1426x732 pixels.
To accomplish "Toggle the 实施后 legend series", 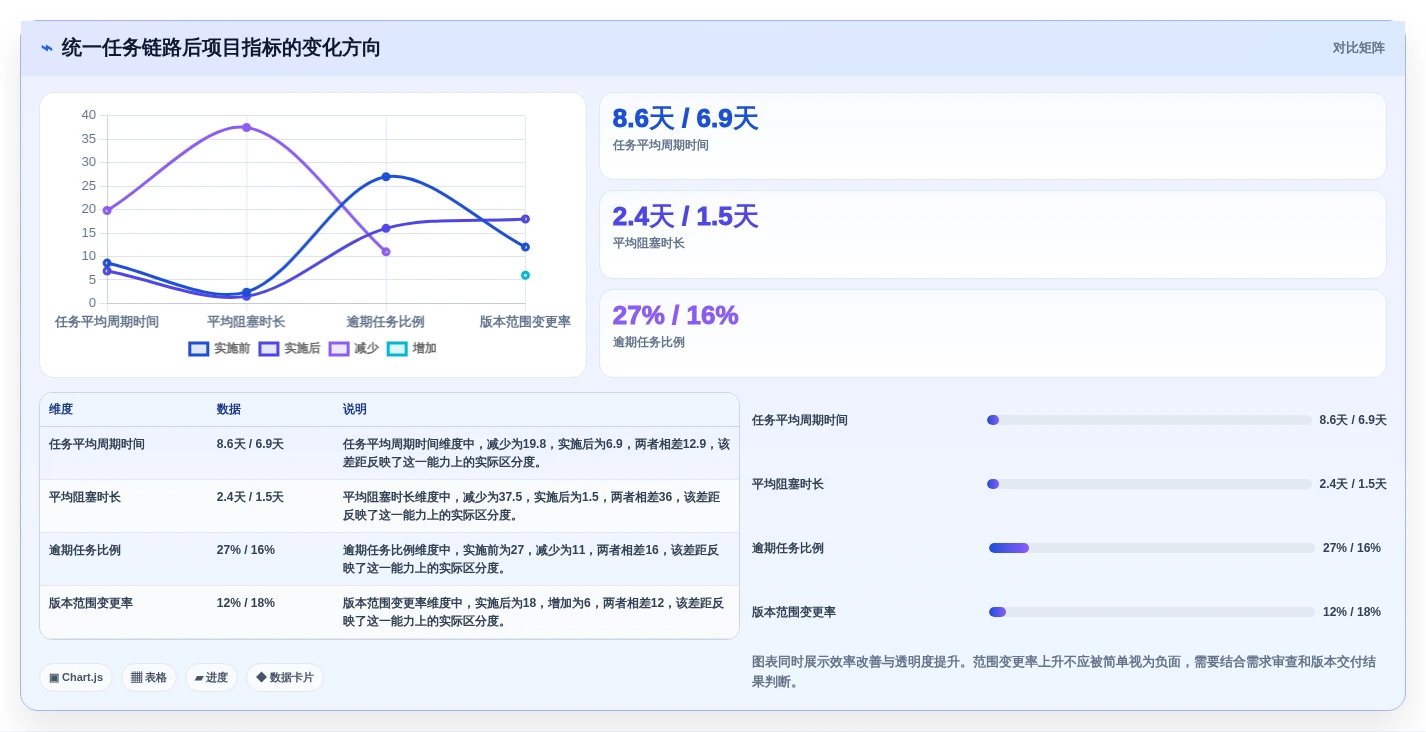I will point(289,349).
